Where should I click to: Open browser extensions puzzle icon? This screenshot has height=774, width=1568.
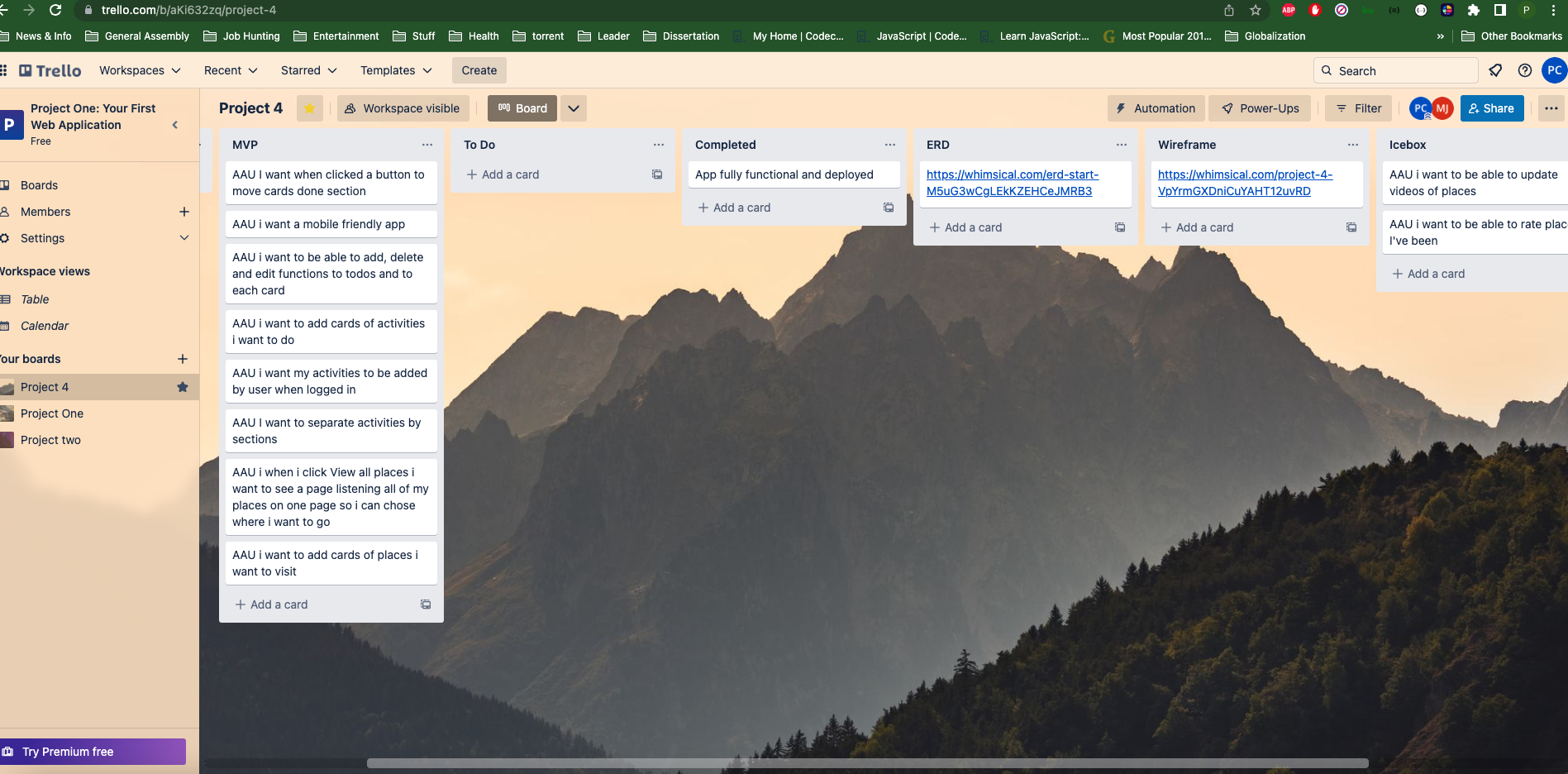coord(1473,10)
